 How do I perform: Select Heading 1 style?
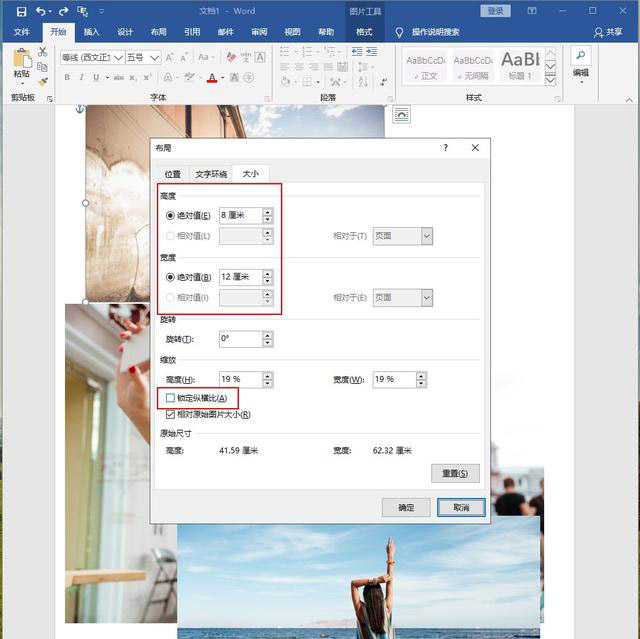click(x=520, y=67)
